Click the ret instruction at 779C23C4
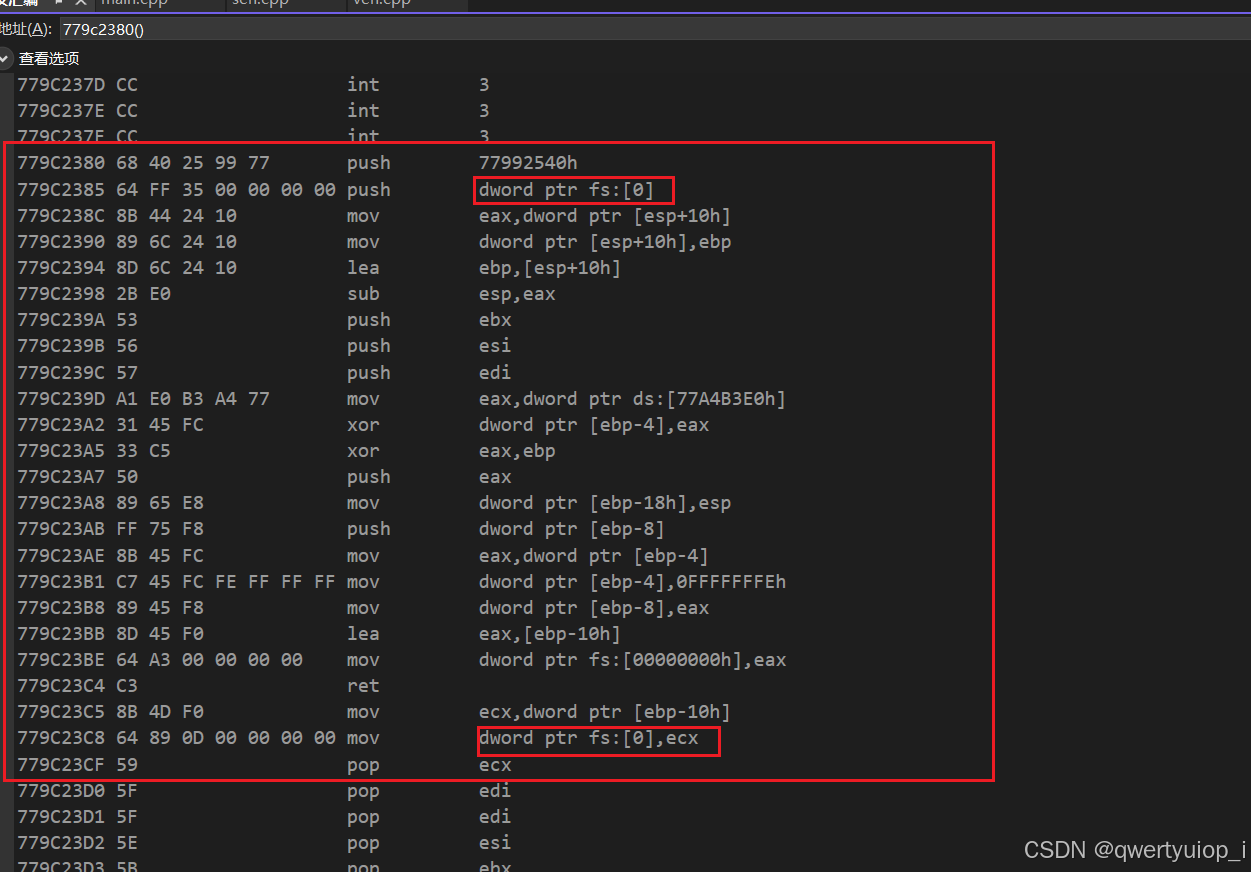 click(x=363, y=686)
